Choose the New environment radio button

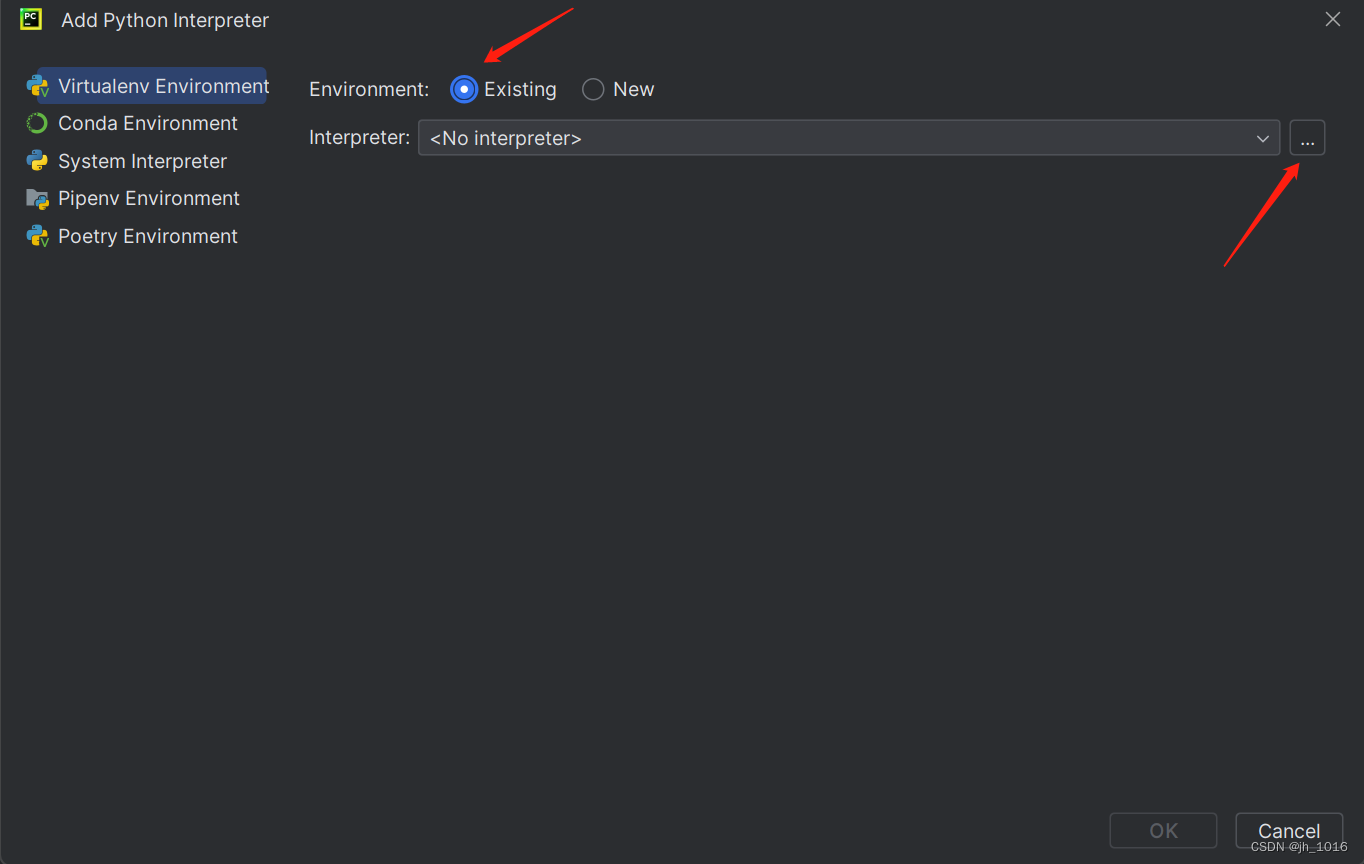pos(592,89)
